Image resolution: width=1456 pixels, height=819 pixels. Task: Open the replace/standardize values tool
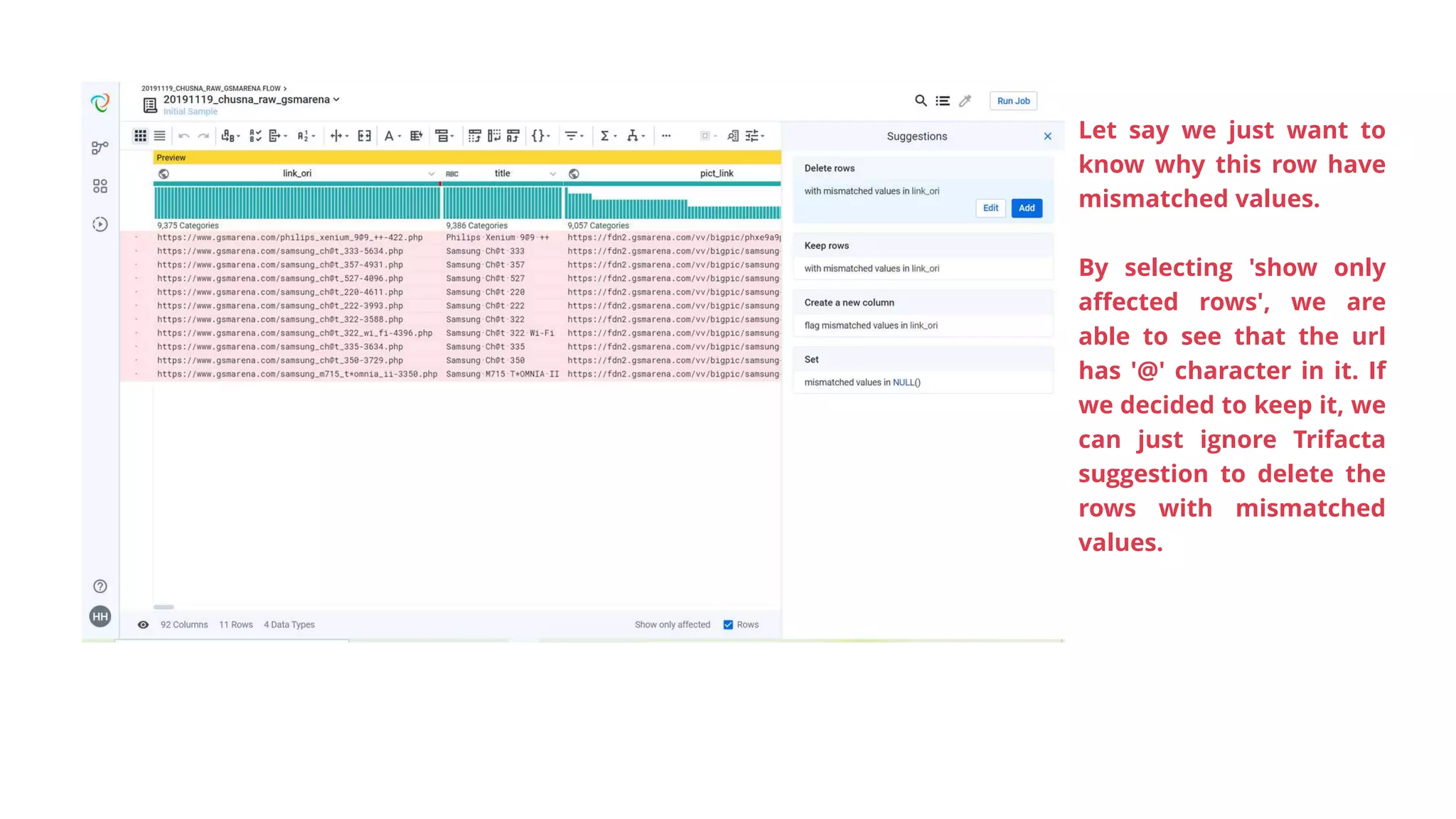[x=255, y=136]
